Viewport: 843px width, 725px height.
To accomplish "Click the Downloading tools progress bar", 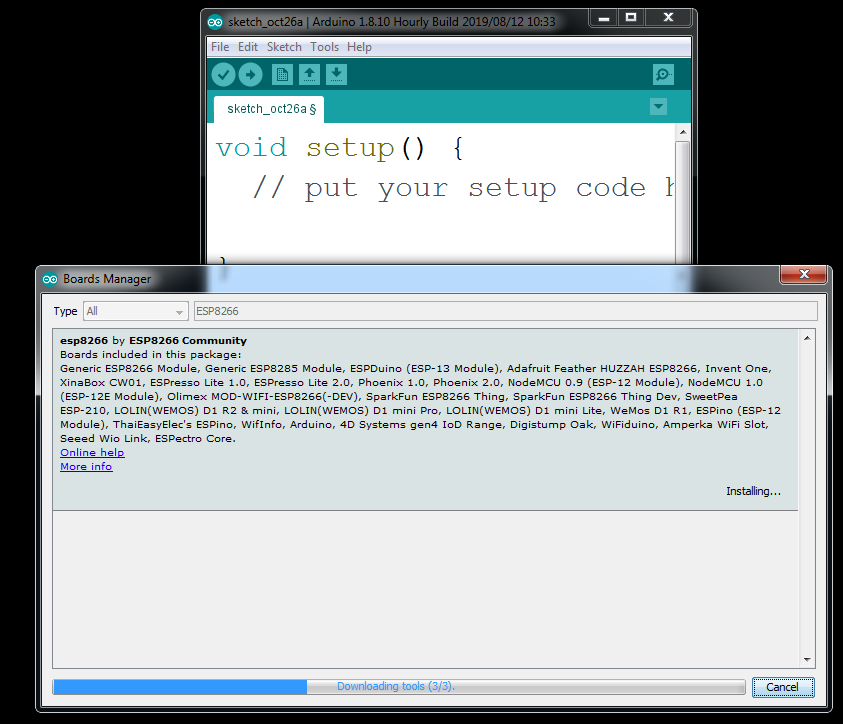I will point(399,687).
